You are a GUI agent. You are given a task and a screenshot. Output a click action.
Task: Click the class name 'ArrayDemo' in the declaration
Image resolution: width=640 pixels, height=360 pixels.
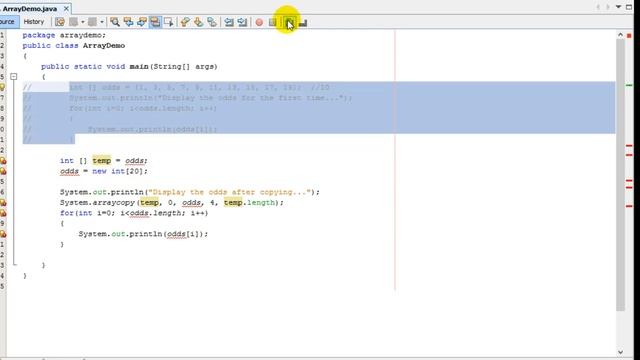(x=104, y=45)
